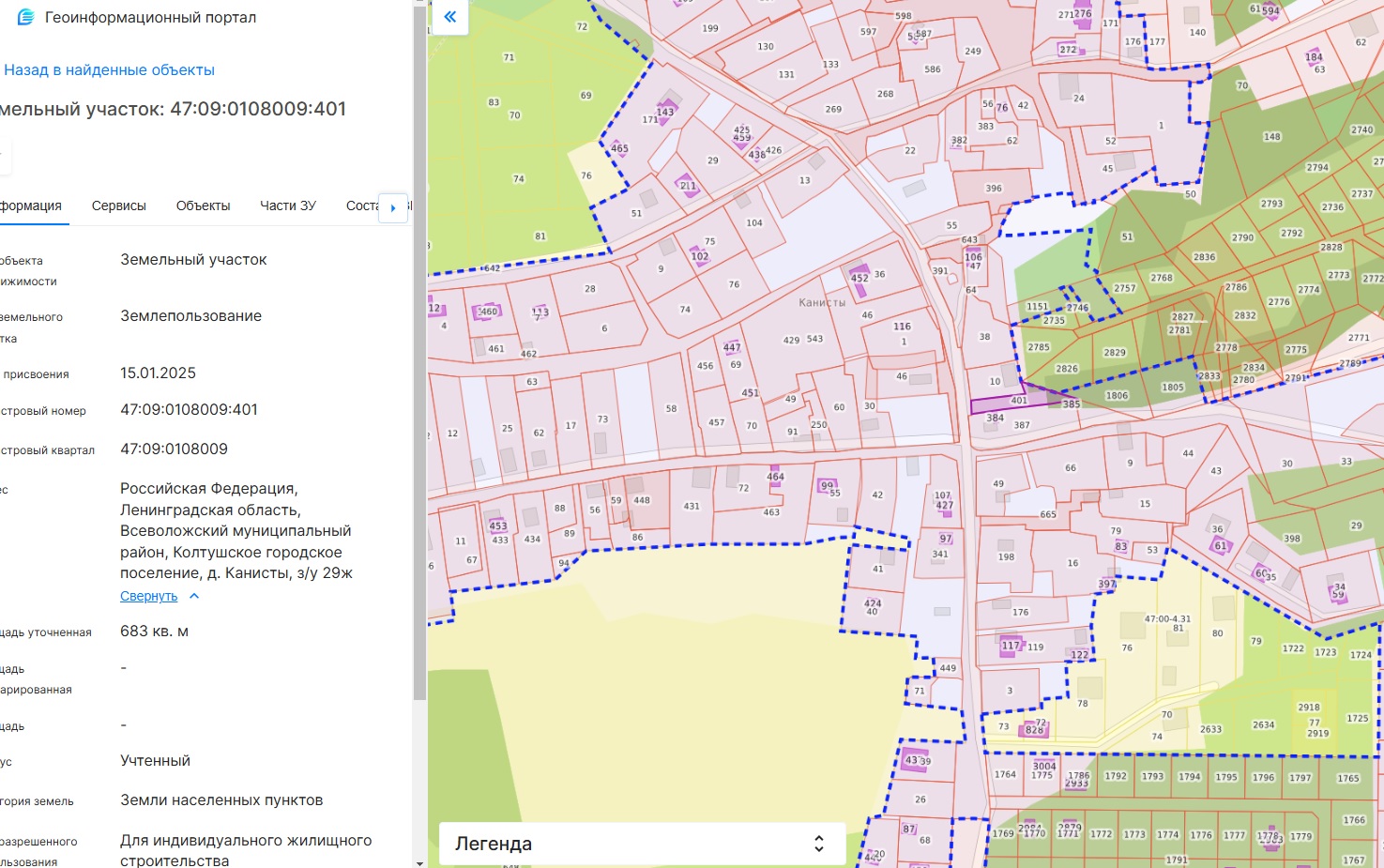
Task: Click the scrollbar down arrow
Action: click(419, 862)
